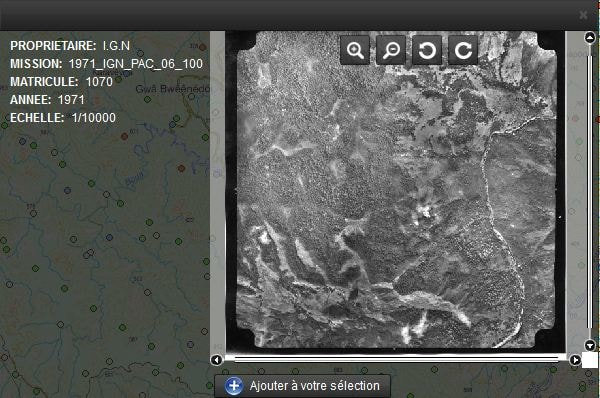Rotate the photo counterclockwise
The image size is (600, 398).
pos(427,50)
